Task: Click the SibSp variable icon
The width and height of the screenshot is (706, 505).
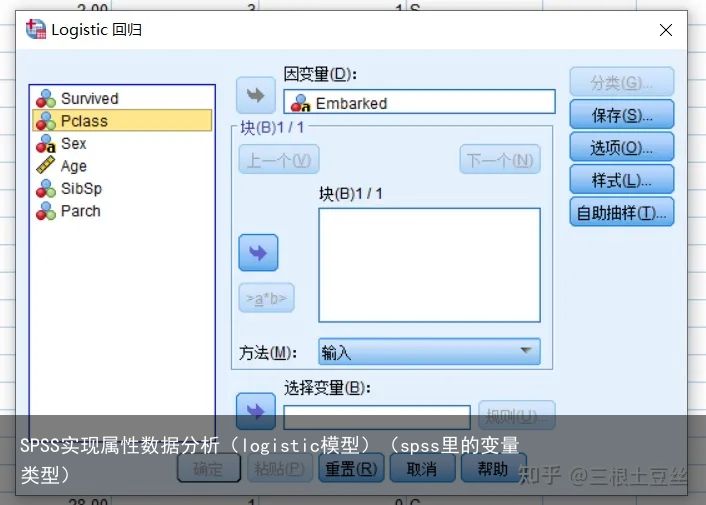Action: (45, 189)
